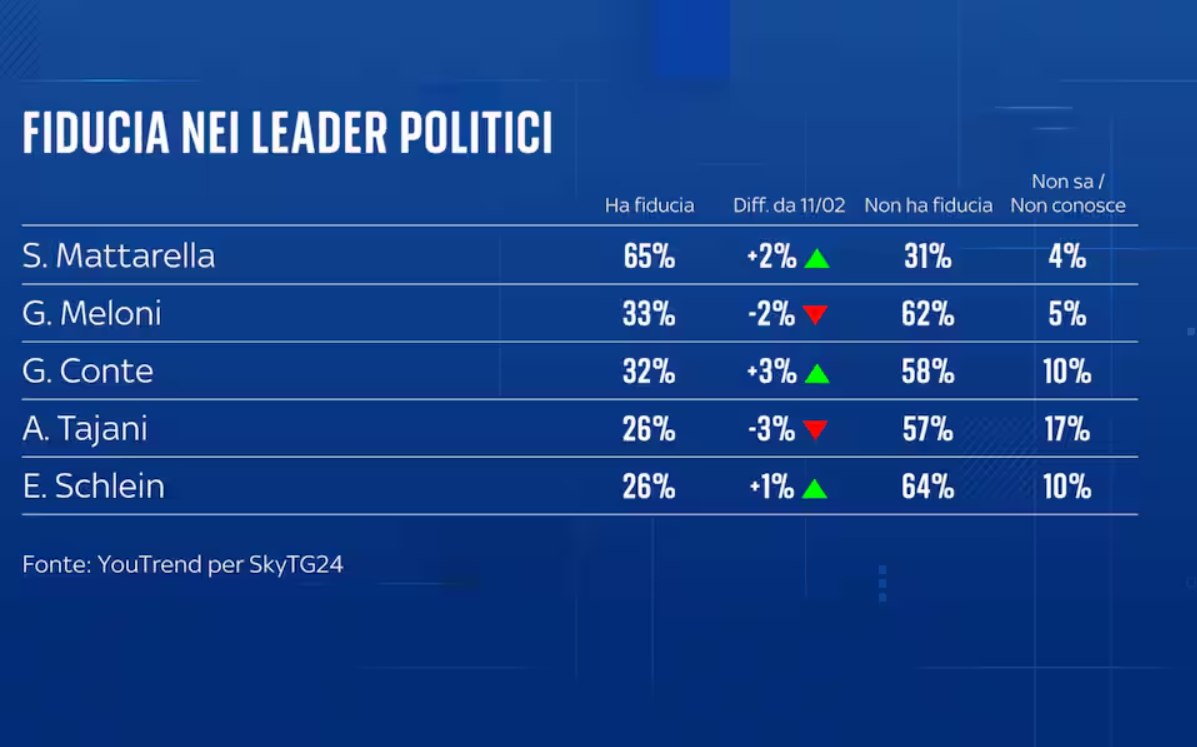Viewport: 1197px width, 747px height.
Task: Click the green up arrow in Conte row
Action: [x=817, y=373]
